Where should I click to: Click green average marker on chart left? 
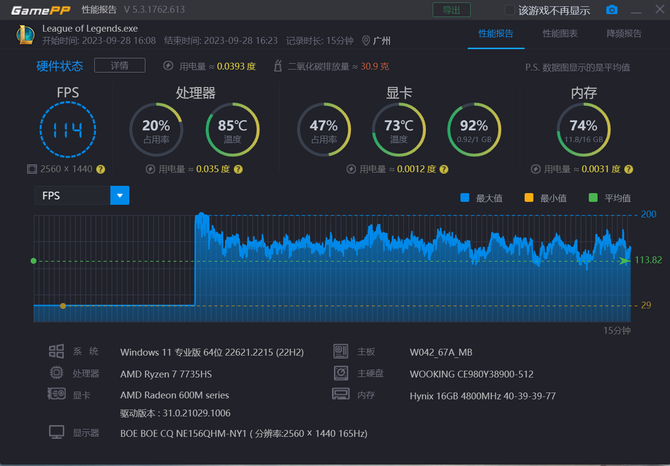[x=34, y=261]
